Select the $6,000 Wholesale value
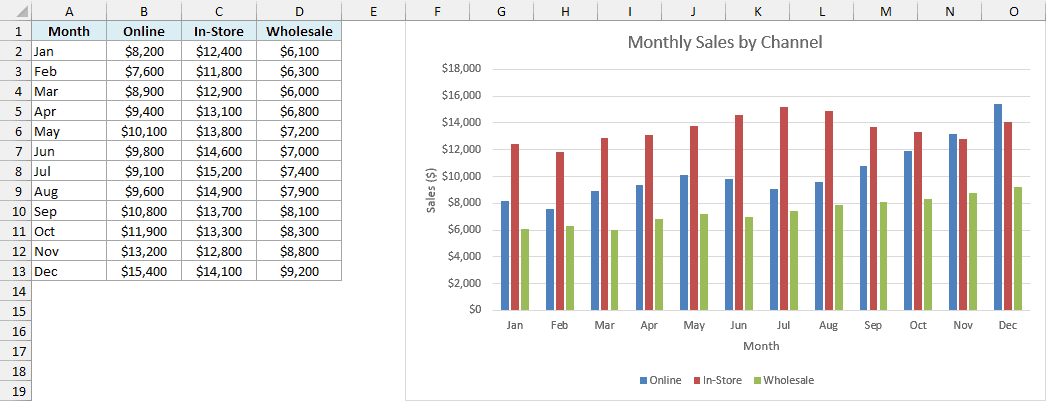Image resolution: width=1046 pixels, height=401 pixels. click(299, 91)
